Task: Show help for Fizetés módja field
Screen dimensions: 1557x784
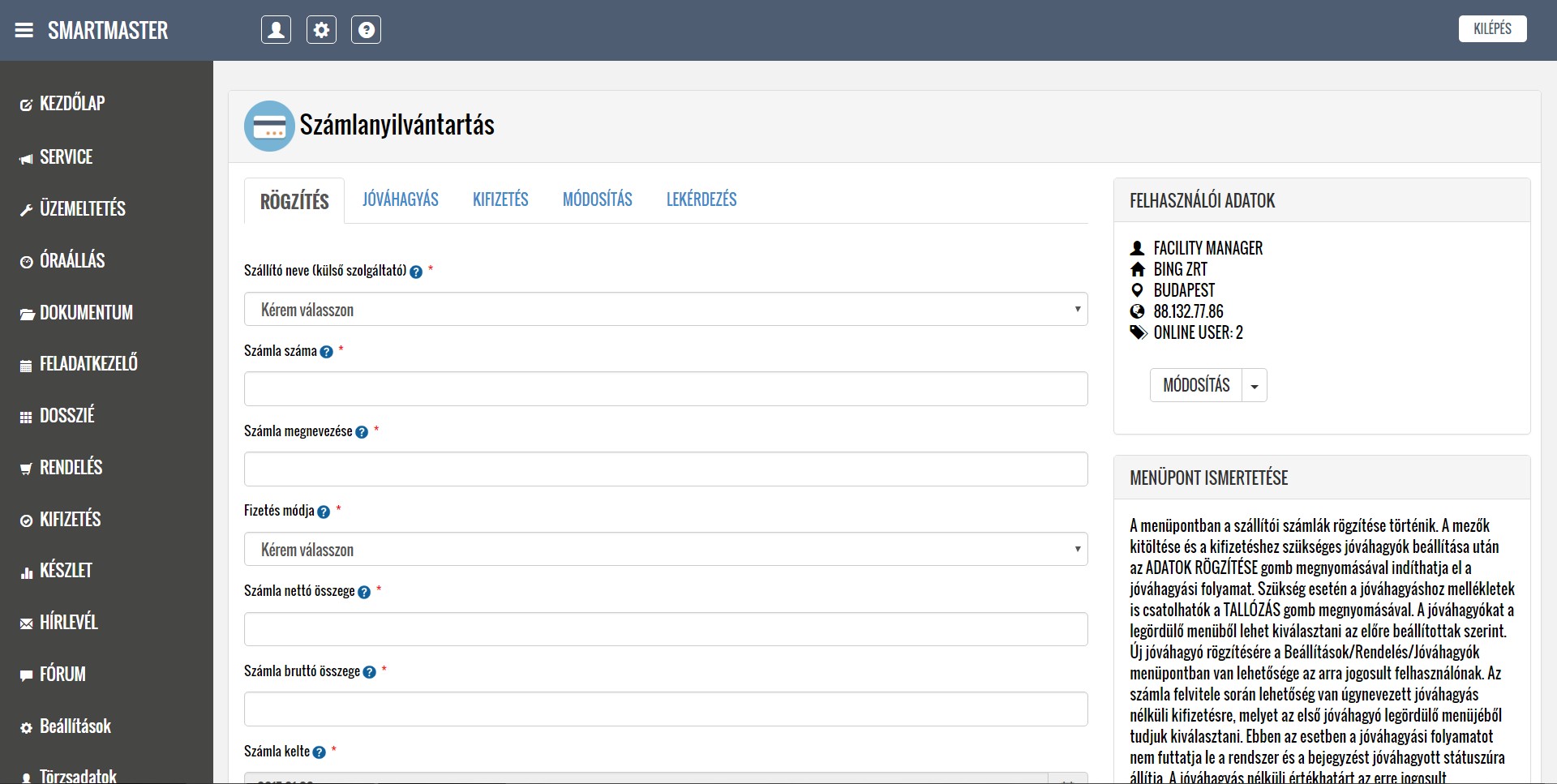Action: point(324,512)
